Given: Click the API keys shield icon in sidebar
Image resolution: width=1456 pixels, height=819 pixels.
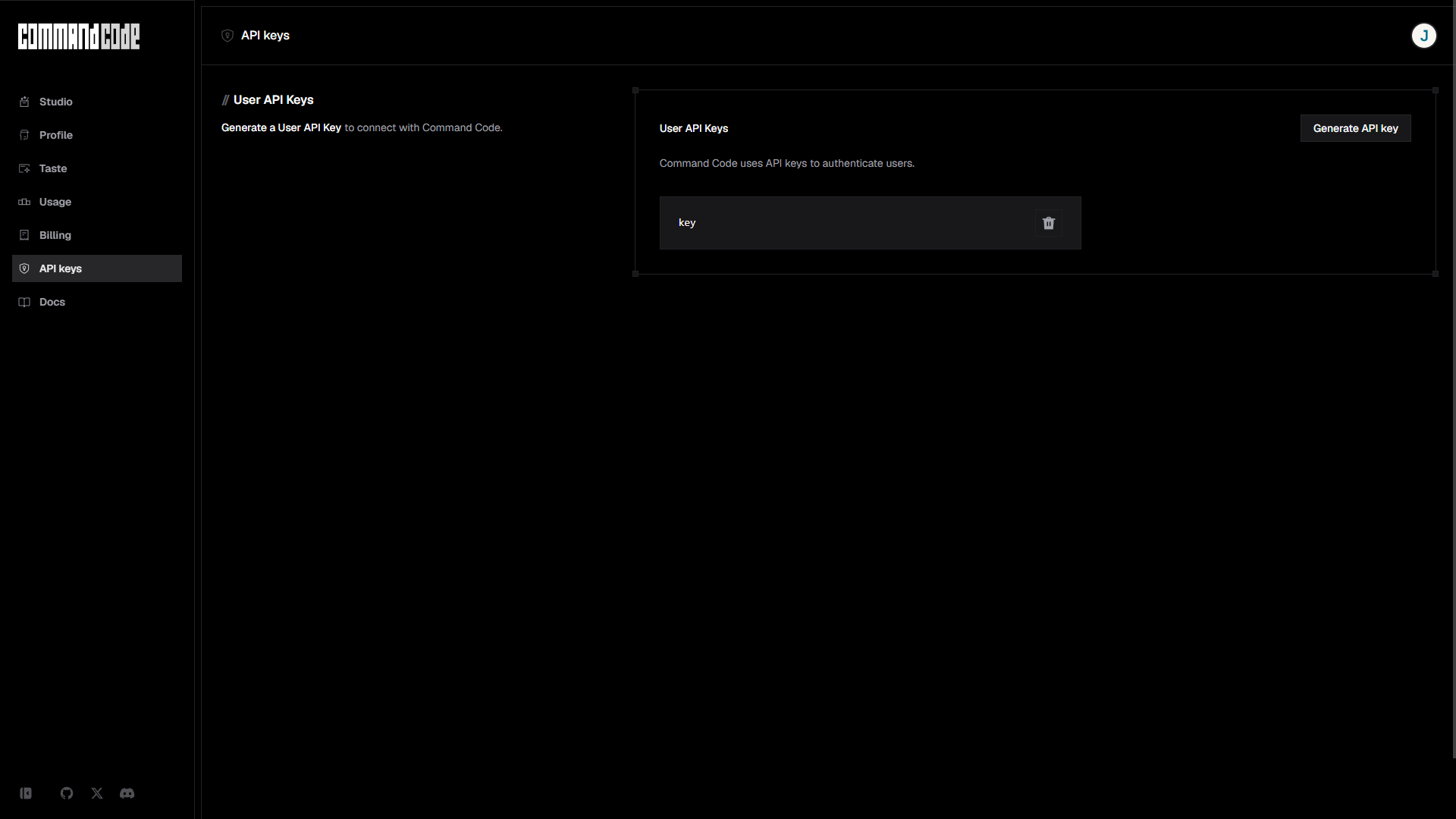Looking at the screenshot, I should tap(24, 268).
